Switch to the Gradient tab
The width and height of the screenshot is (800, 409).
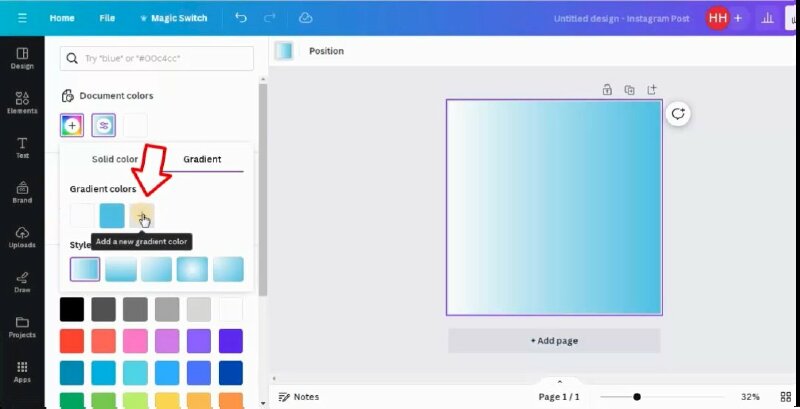click(x=202, y=159)
